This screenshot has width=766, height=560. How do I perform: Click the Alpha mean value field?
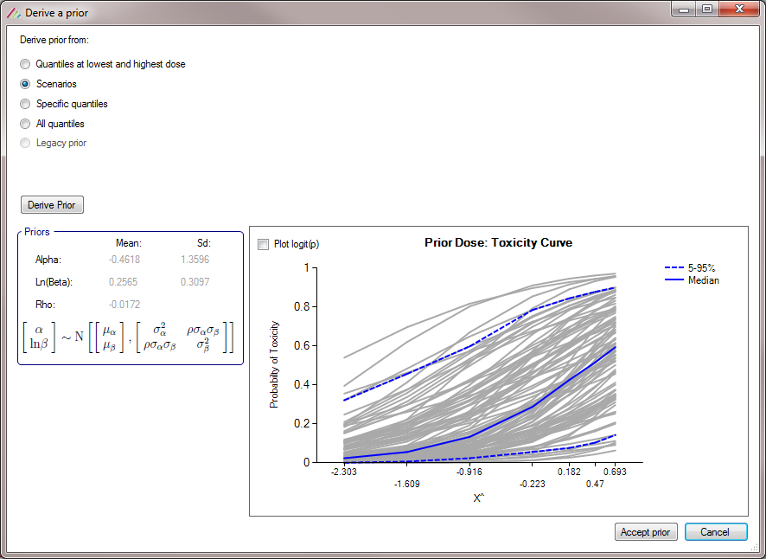[125, 260]
